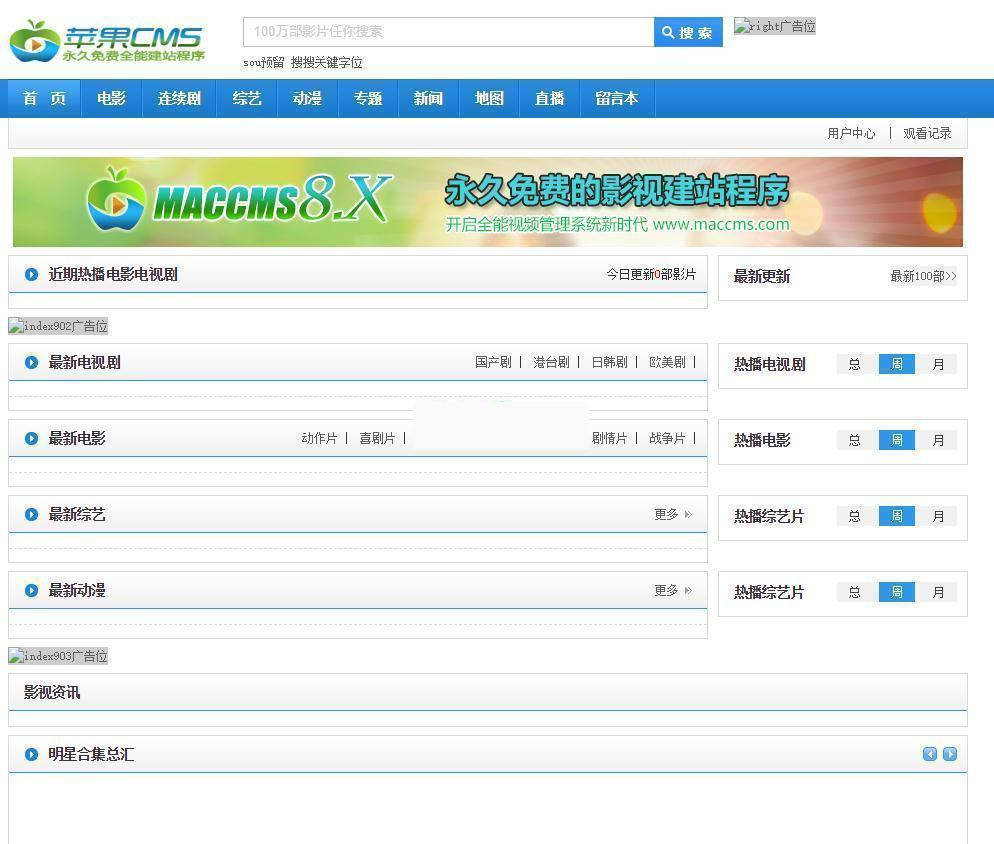Screen dimensions: 994x844
Task: Expand 更多 in 最新综艺 section
Action: [x=673, y=514]
